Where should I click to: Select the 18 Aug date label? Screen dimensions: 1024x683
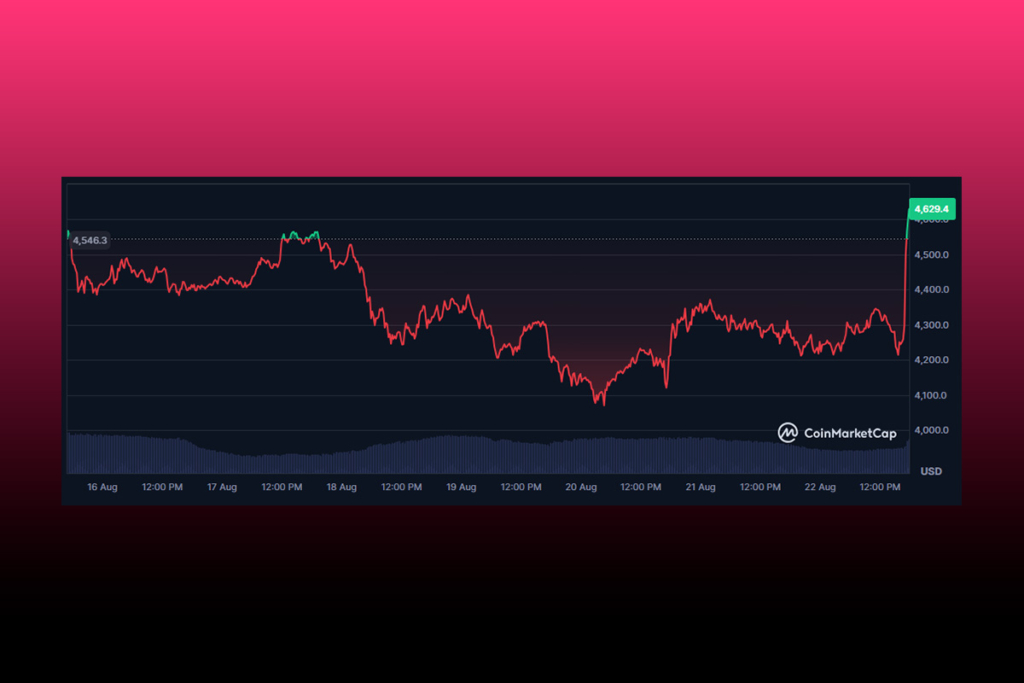(x=341, y=487)
